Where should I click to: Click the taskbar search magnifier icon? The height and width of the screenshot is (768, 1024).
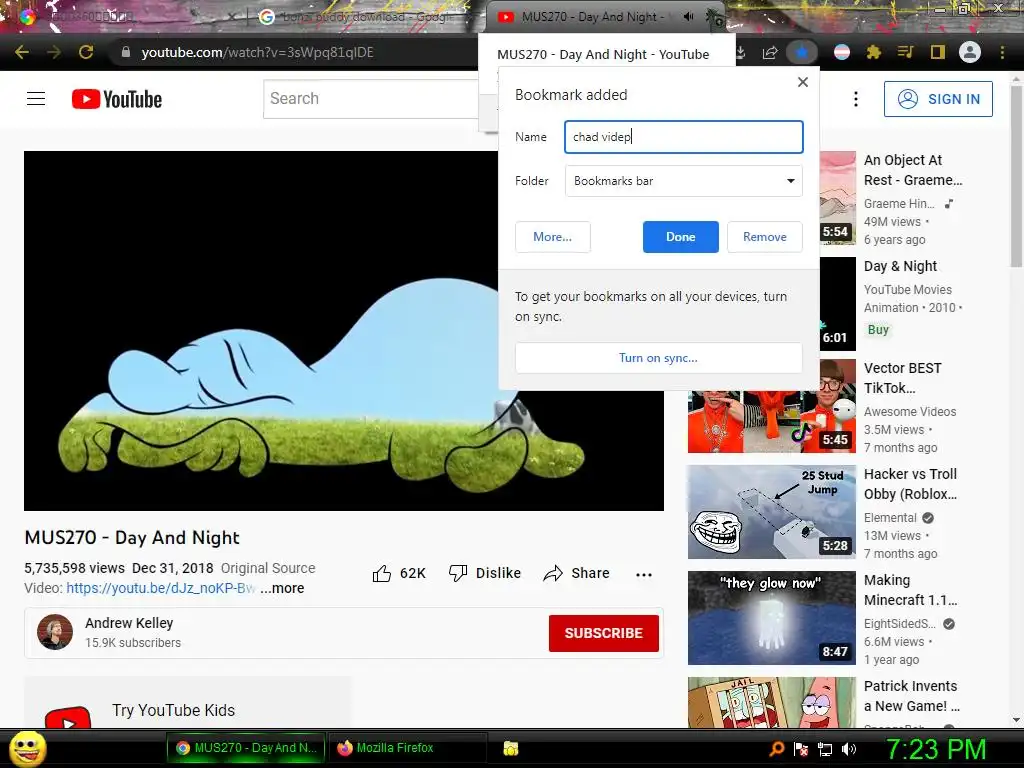(776, 749)
